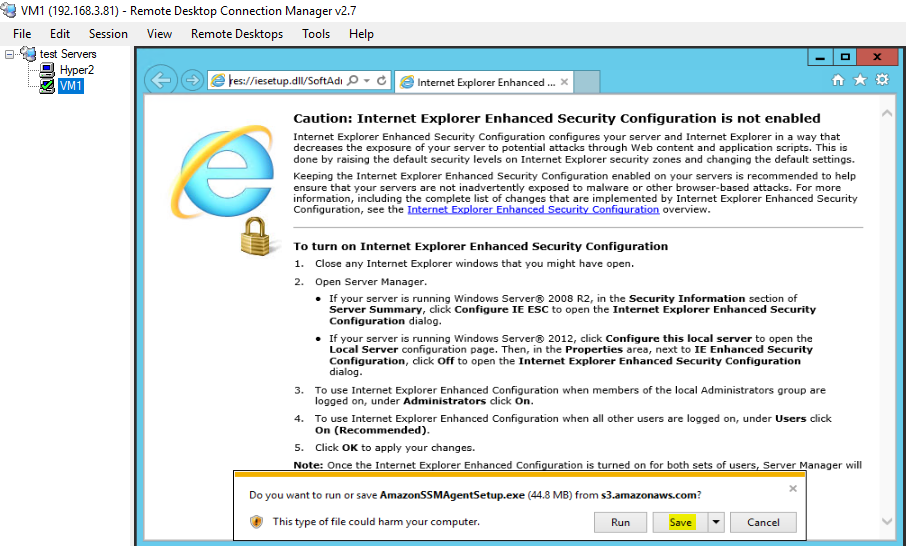Expand the Save options dropdown arrow

tap(716, 522)
